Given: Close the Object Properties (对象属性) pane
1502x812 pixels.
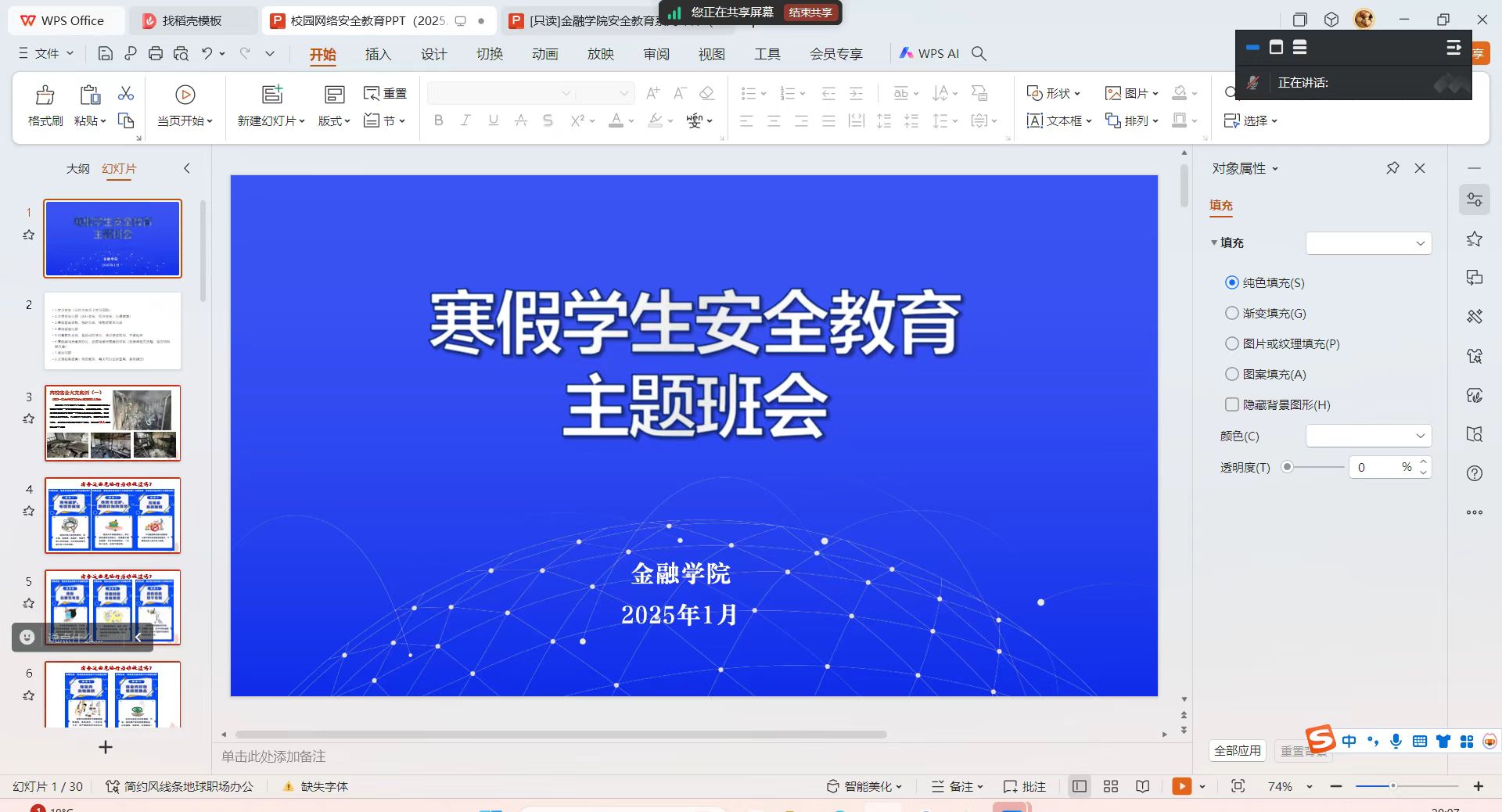Looking at the screenshot, I should 1420,168.
